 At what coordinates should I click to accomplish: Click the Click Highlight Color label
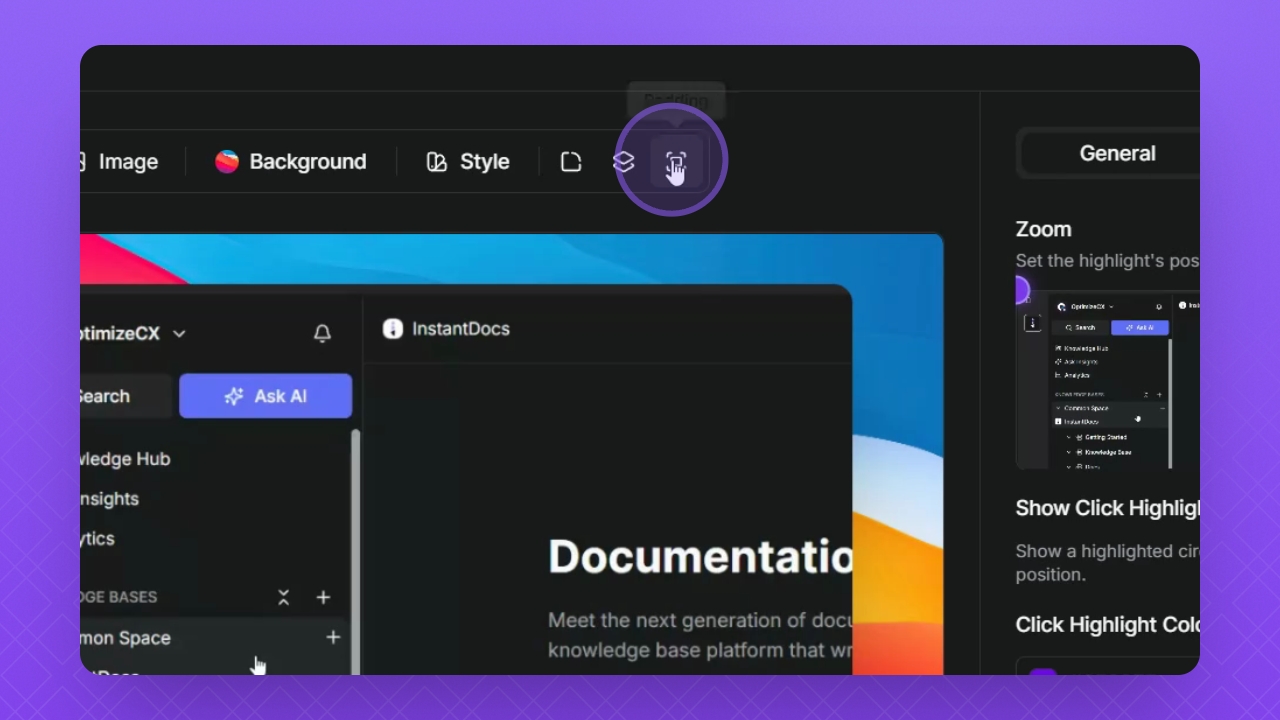1107,625
